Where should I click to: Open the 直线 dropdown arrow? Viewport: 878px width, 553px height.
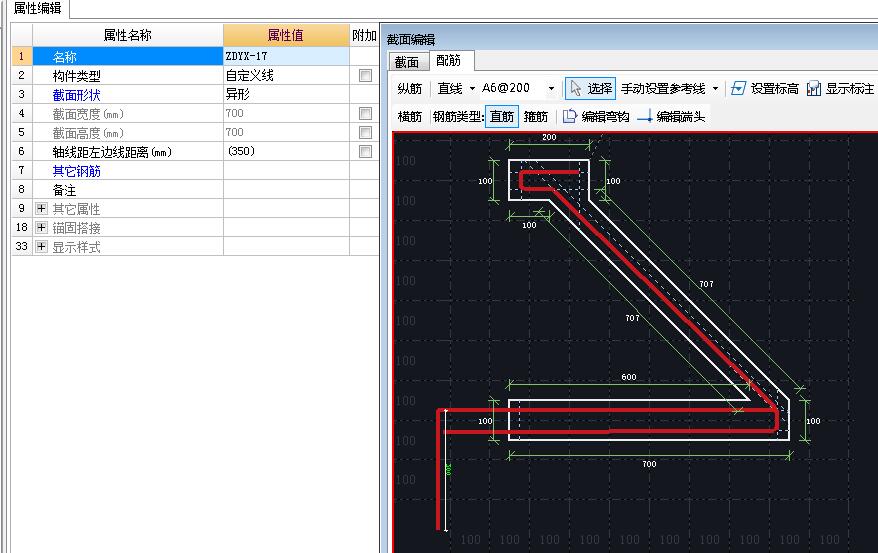click(x=472, y=88)
